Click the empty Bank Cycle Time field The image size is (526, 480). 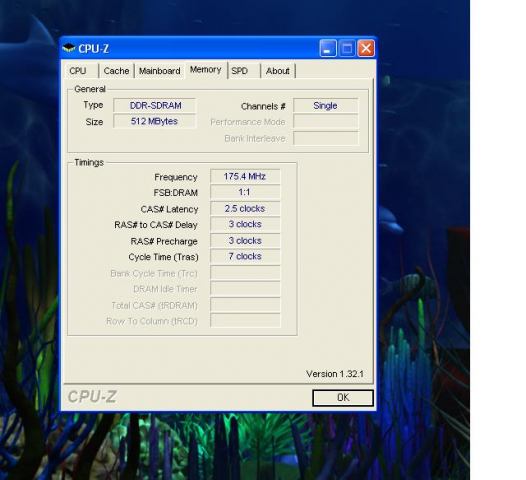click(245, 272)
